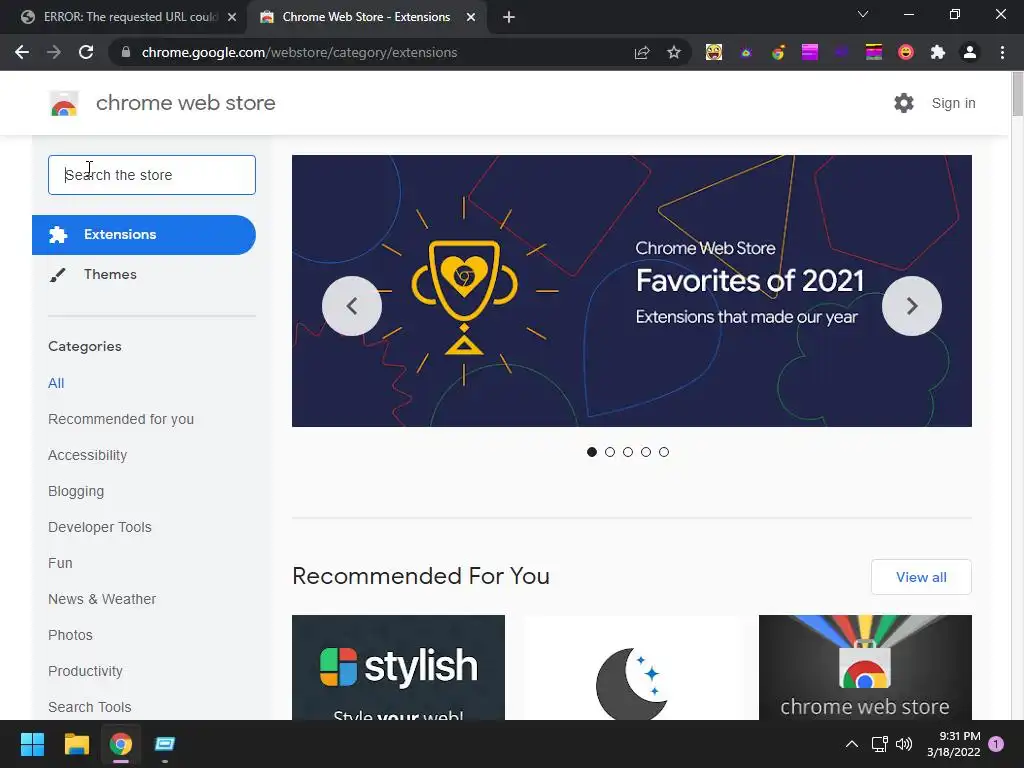Open the solid magenta striped extension icon
This screenshot has width=1024, height=768.
tap(810, 52)
